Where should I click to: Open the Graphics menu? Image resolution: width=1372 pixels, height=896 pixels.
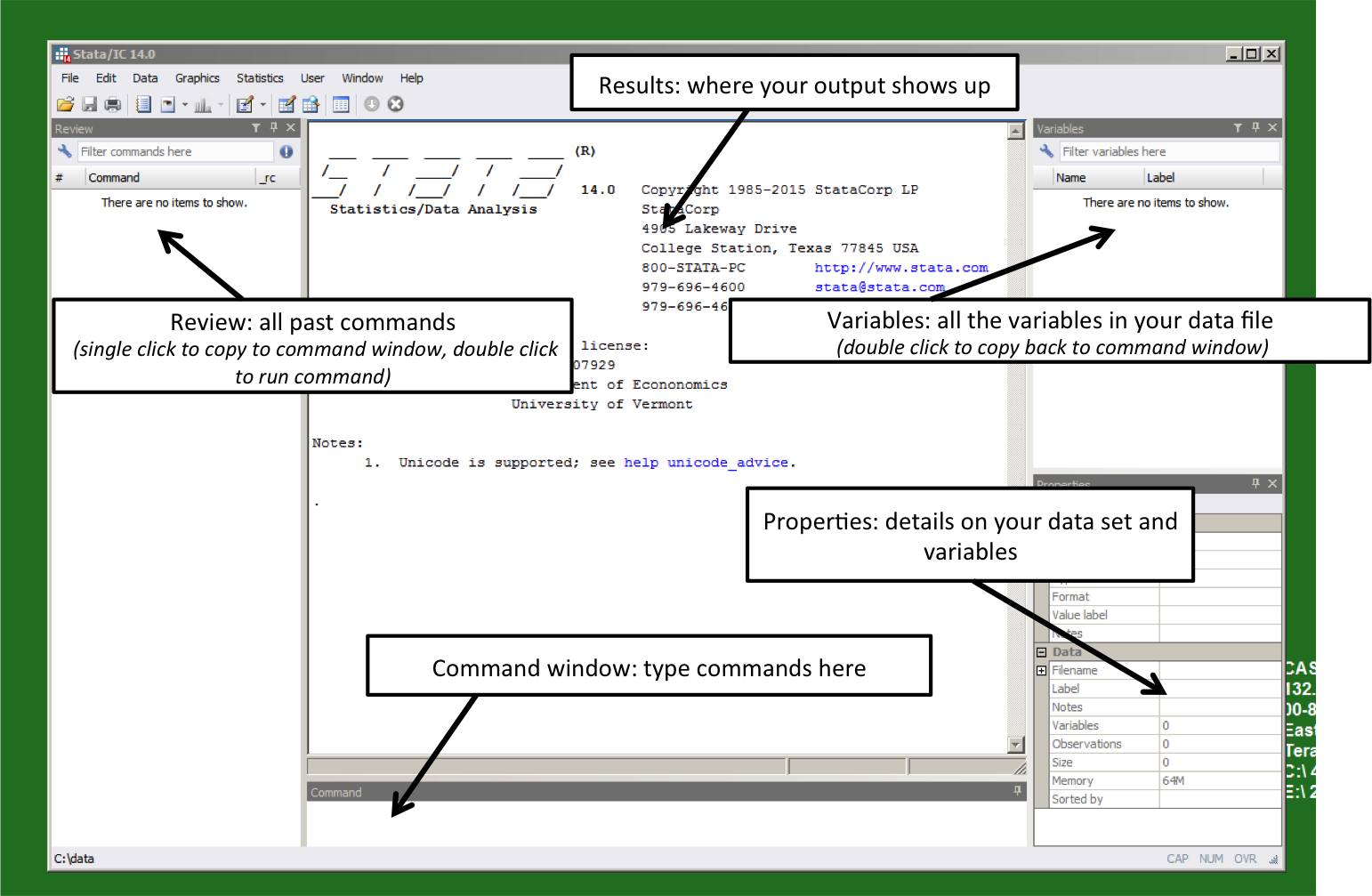tap(197, 78)
